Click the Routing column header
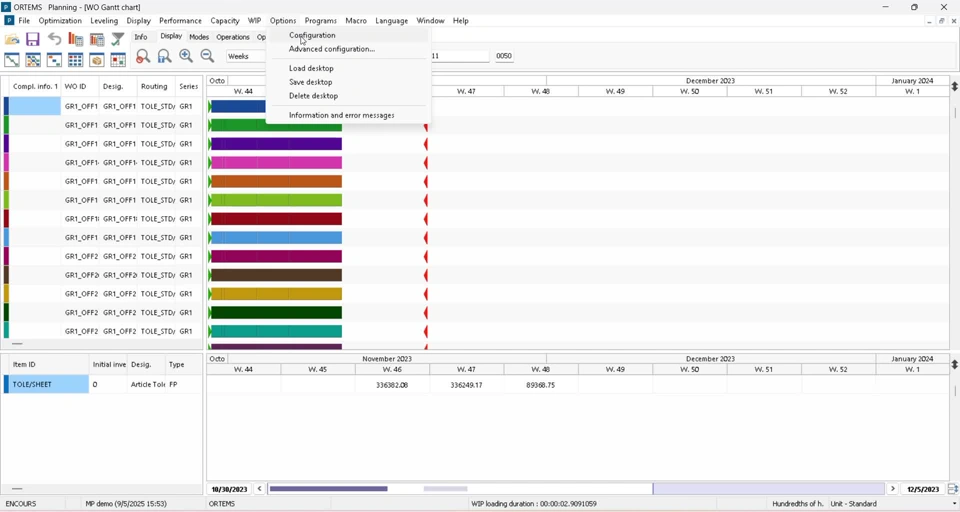Viewport: 960px width, 512px height. (156, 86)
